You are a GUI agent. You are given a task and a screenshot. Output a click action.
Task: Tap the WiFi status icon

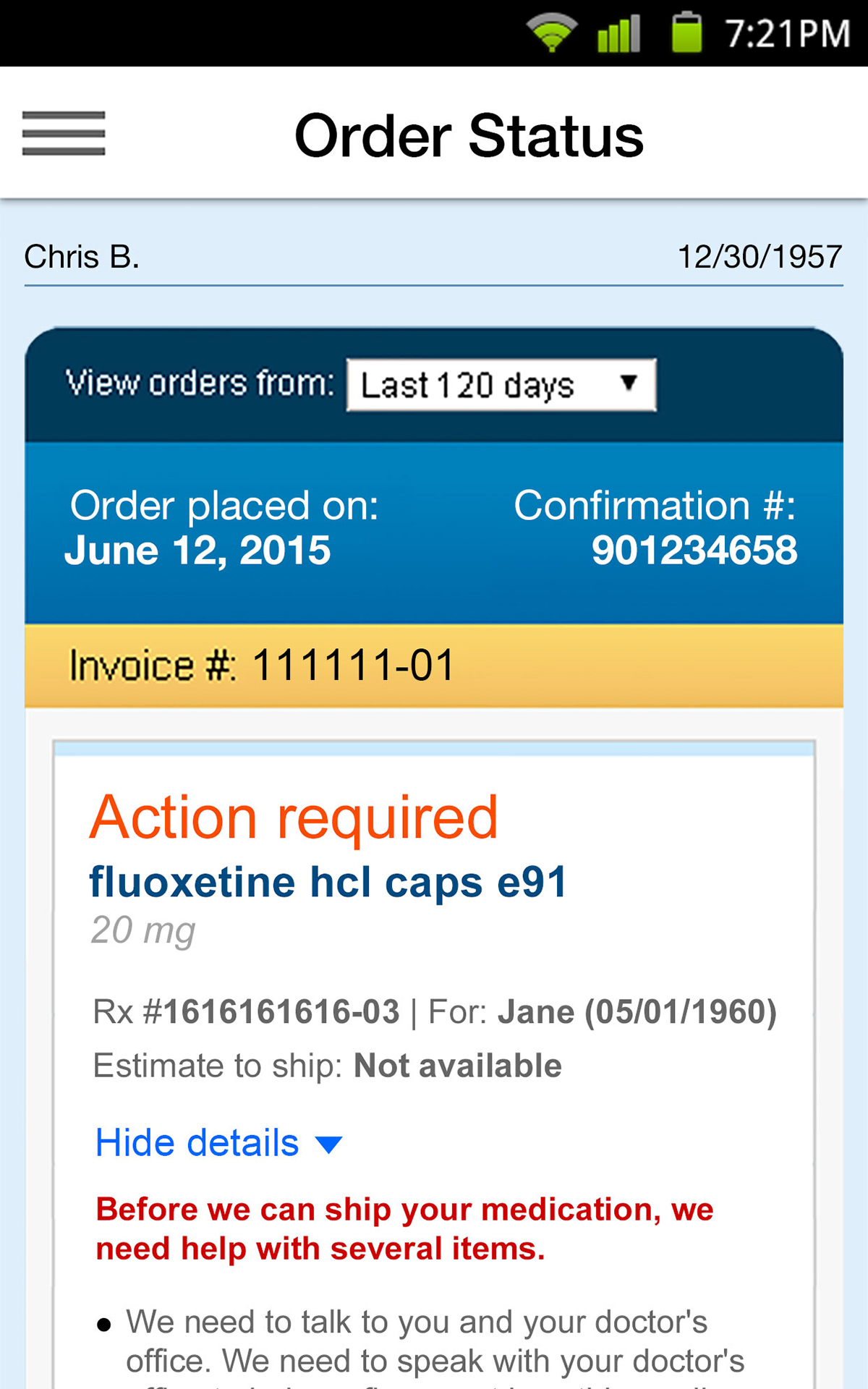(x=551, y=33)
